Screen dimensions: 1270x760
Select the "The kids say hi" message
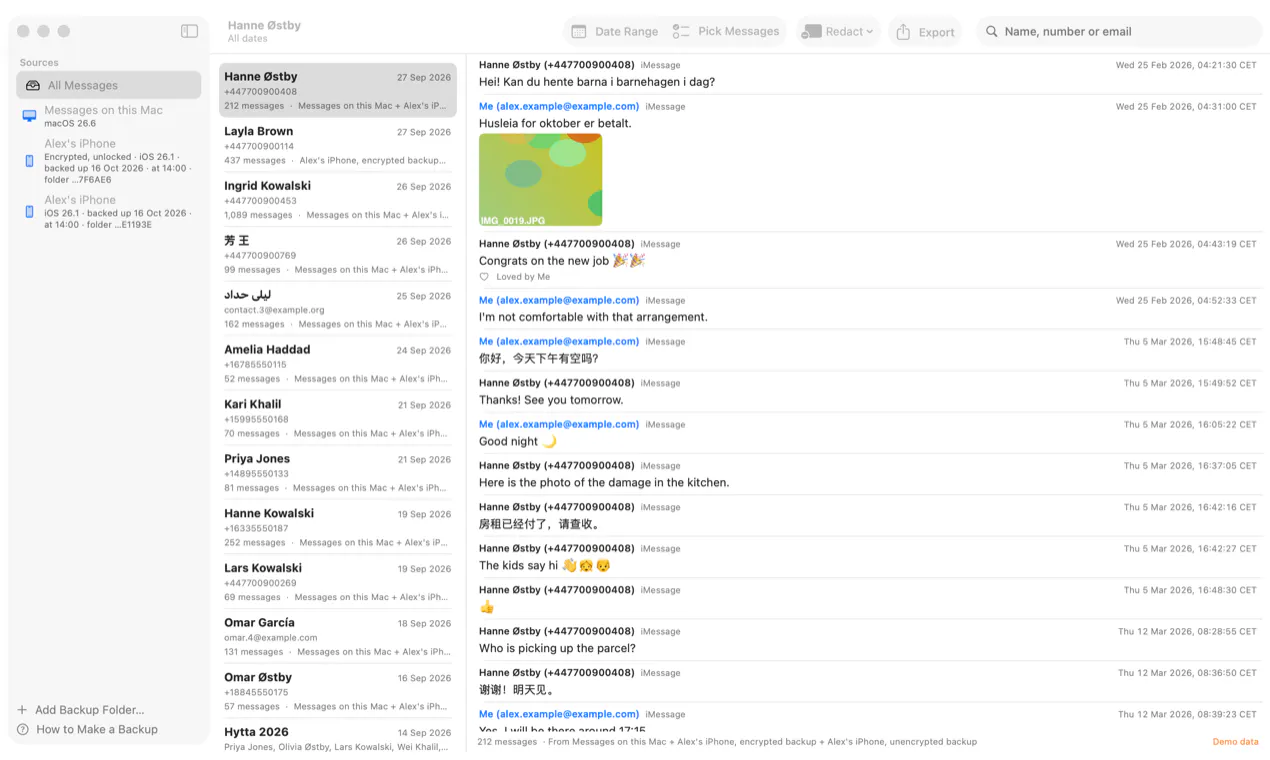pos(545,565)
